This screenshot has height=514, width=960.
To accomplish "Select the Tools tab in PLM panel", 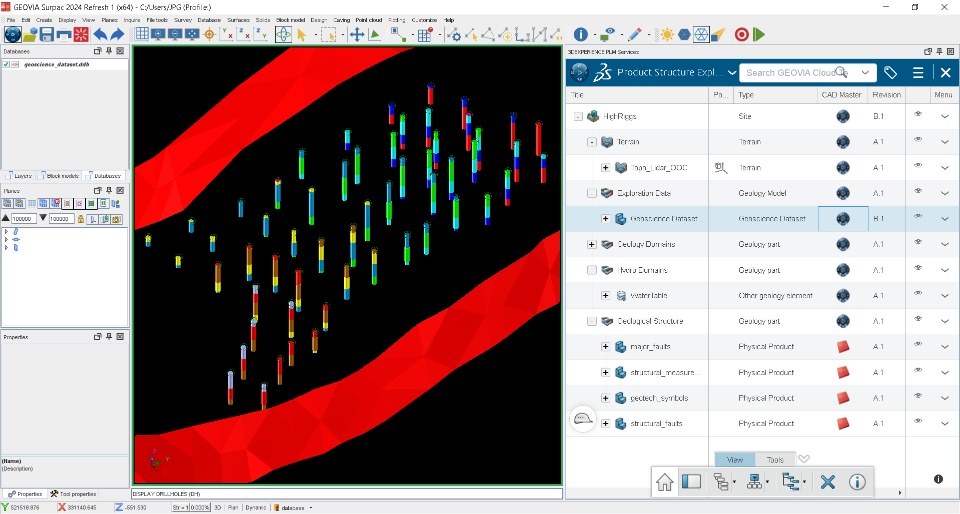I will 774,460.
